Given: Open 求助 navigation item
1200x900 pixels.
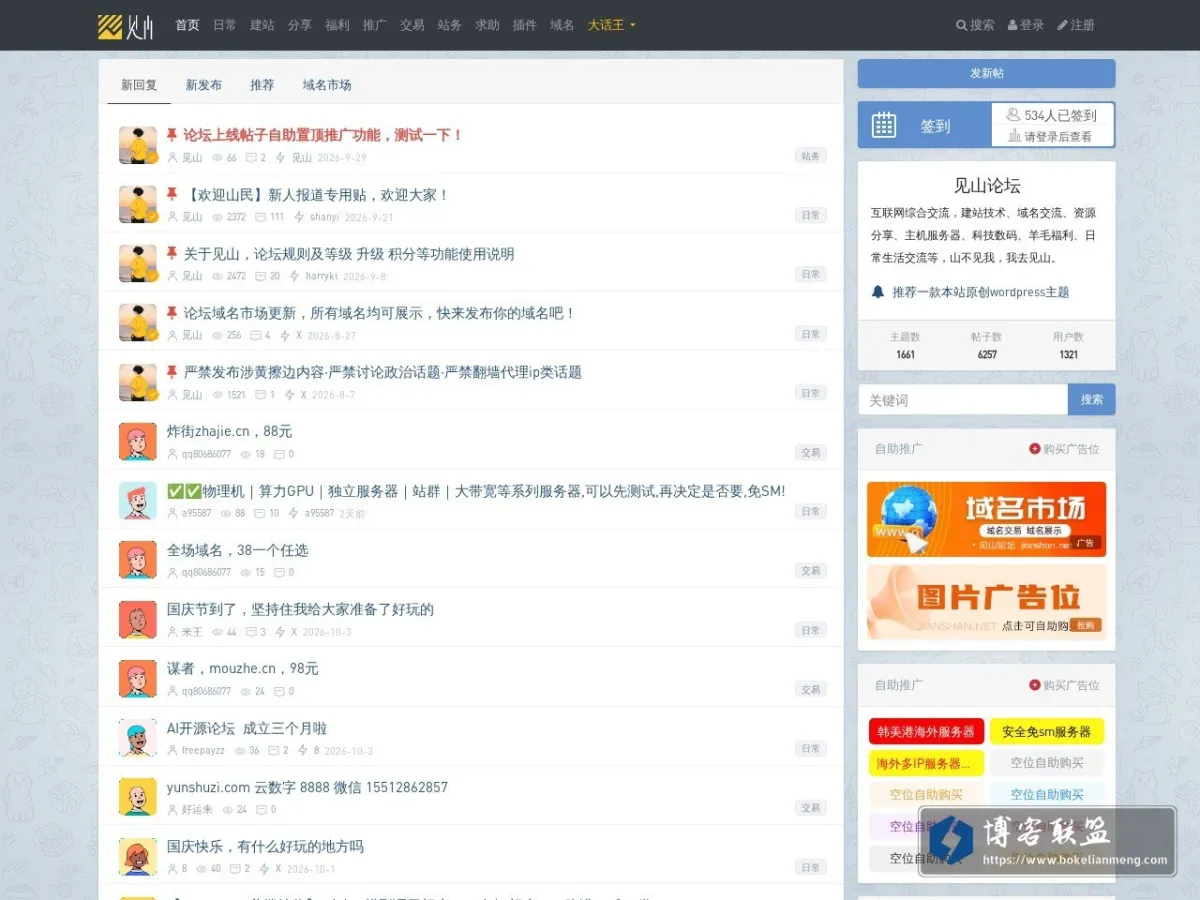Looking at the screenshot, I should click(487, 25).
